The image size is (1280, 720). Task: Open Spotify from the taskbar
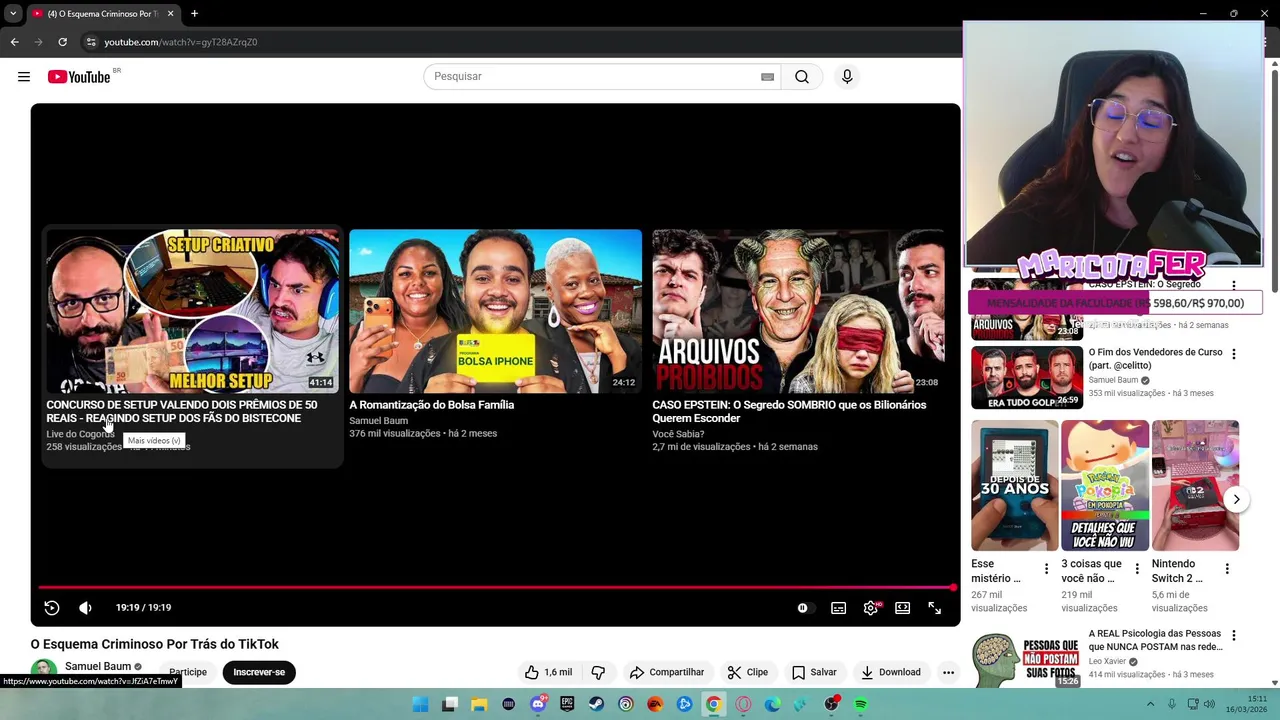[x=861, y=704]
